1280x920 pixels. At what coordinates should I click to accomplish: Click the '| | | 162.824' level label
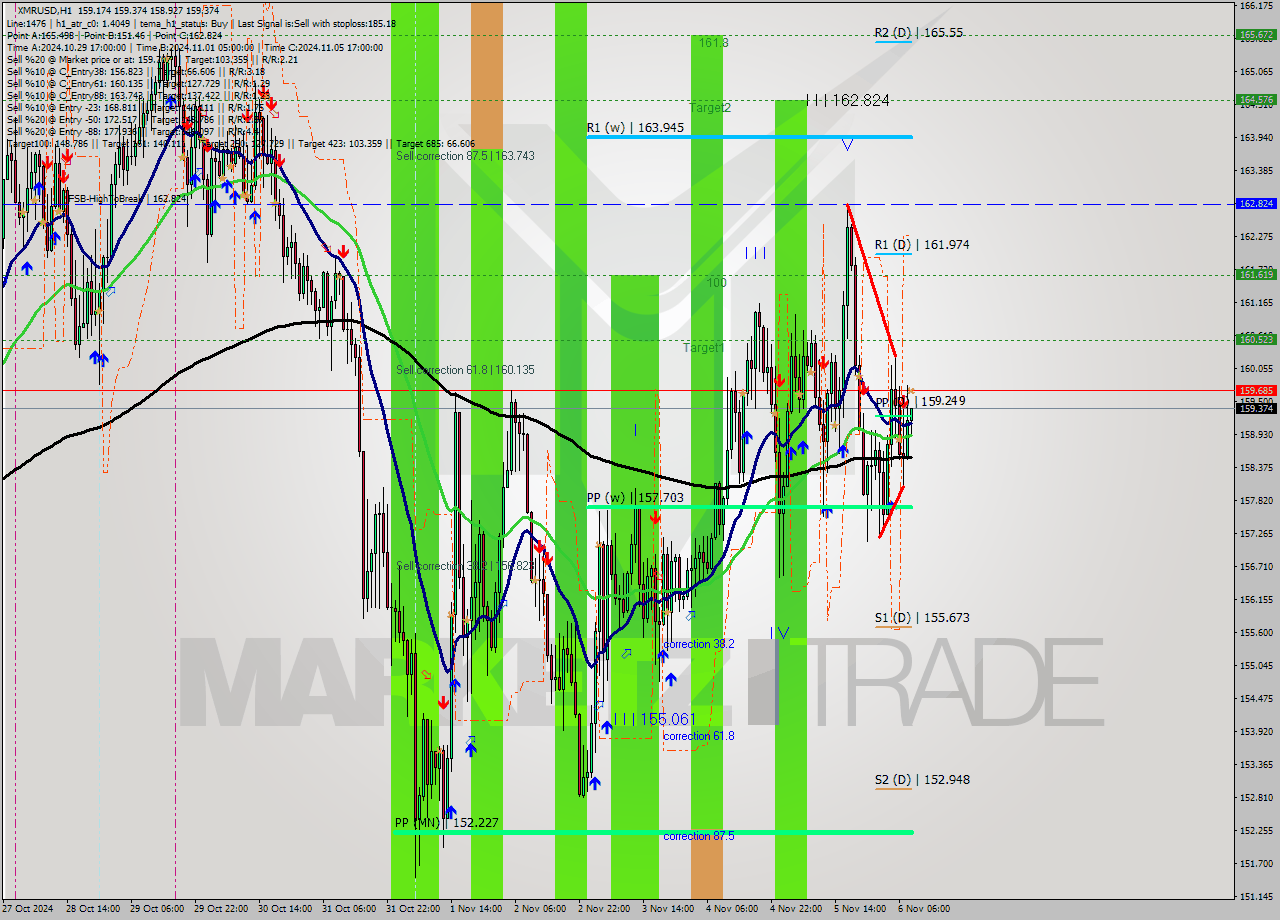847,101
